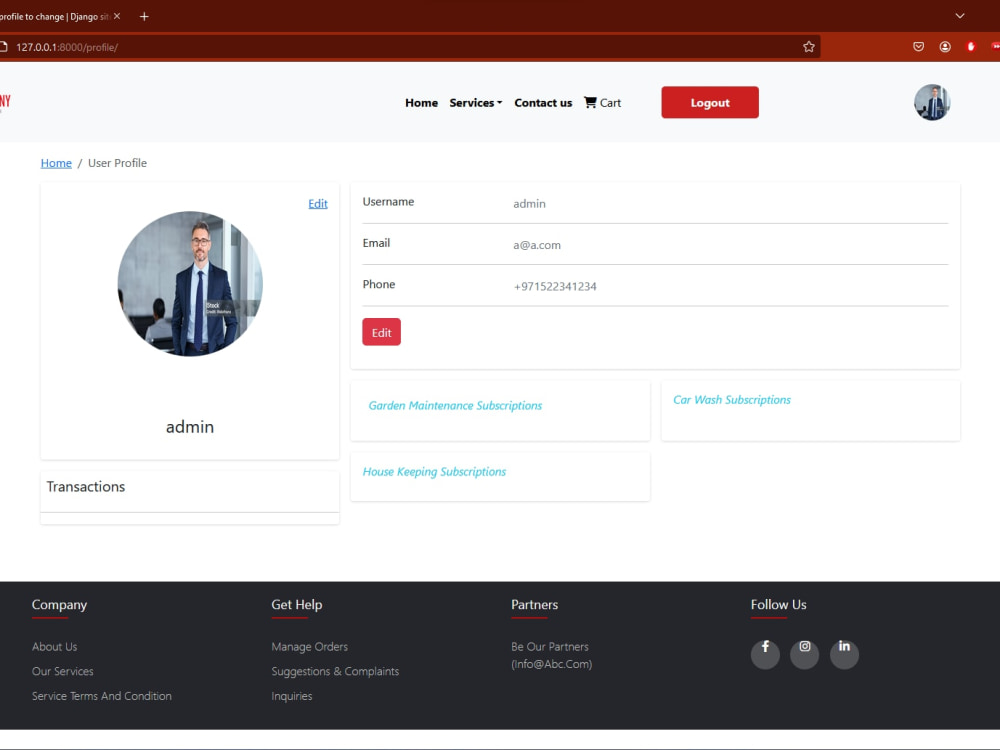Open Manage Orders footer link
The height and width of the screenshot is (750, 1000).
pyautogui.click(x=309, y=647)
